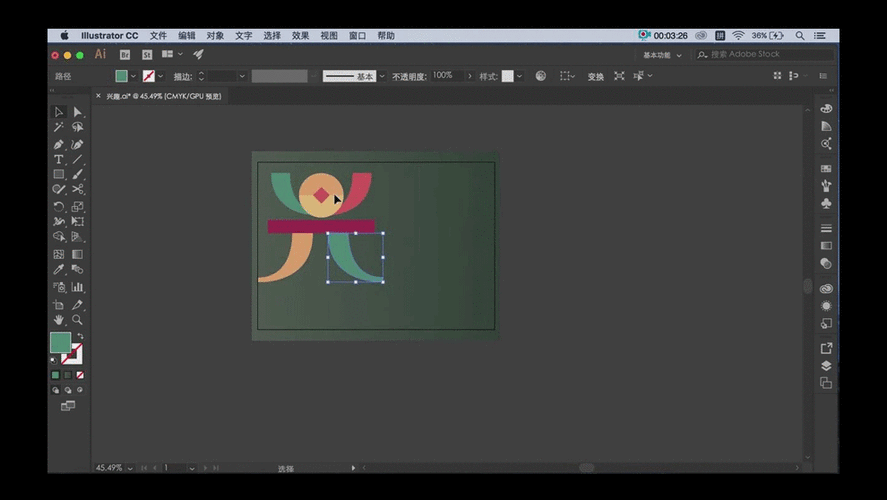
Task: Click the Recolor Artwork wheel icon
Action: click(x=541, y=76)
